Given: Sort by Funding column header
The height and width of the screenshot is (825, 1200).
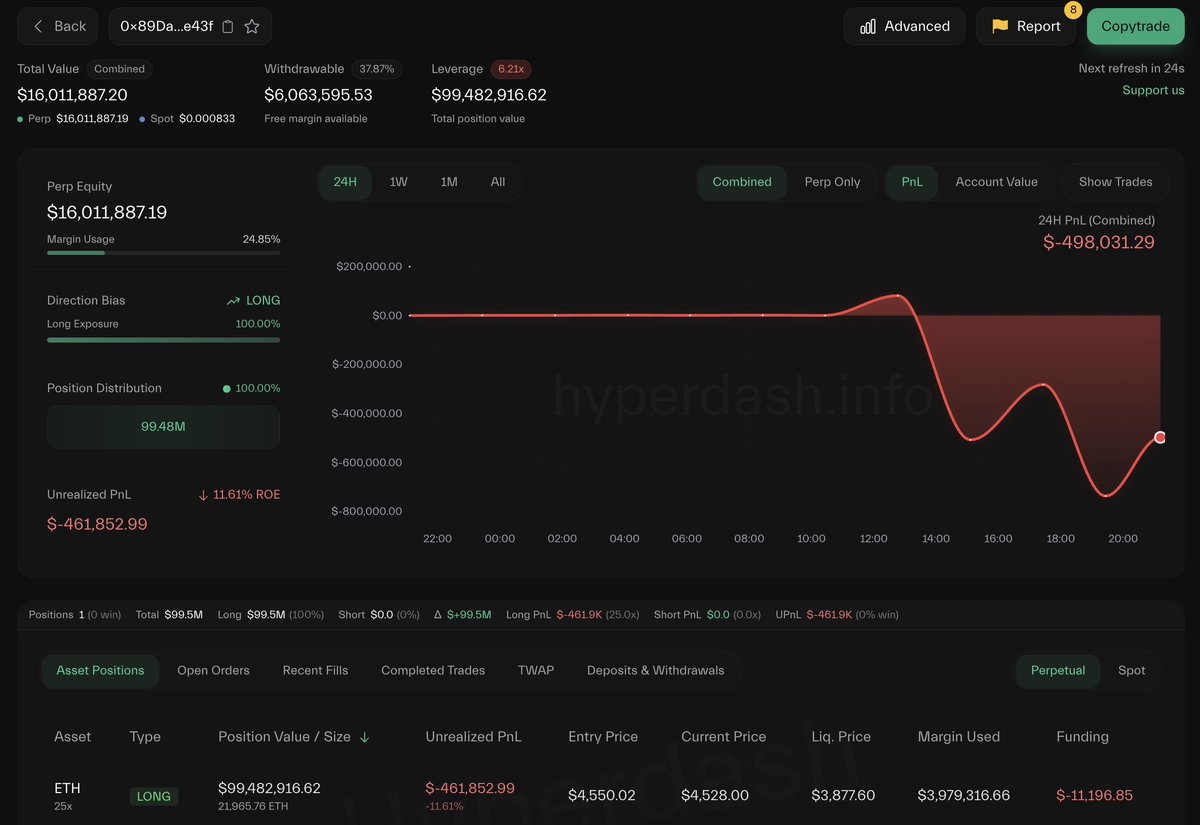Looking at the screenshot, I should (1082, 737).
